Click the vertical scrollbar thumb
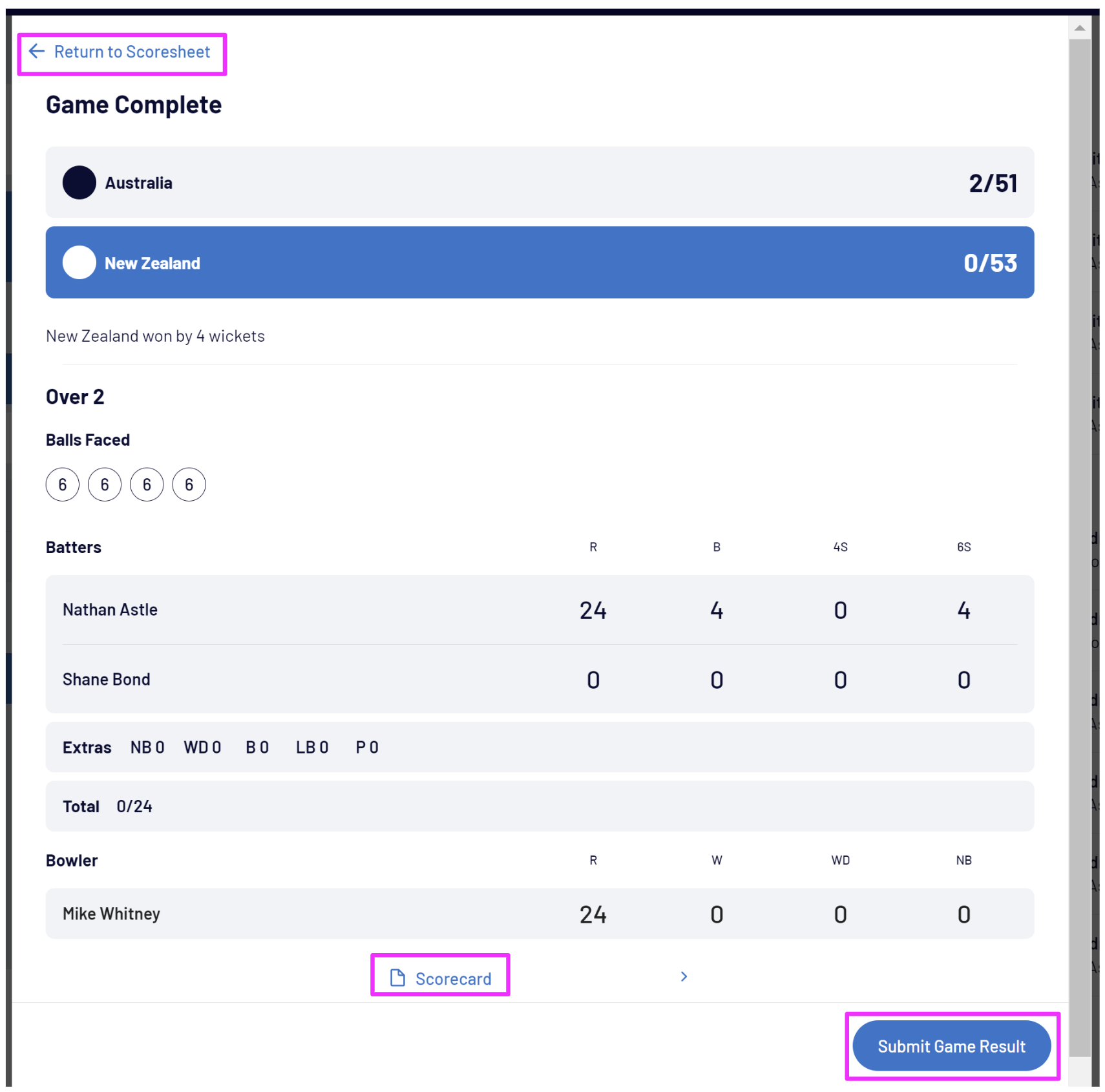 [1079, 517]
